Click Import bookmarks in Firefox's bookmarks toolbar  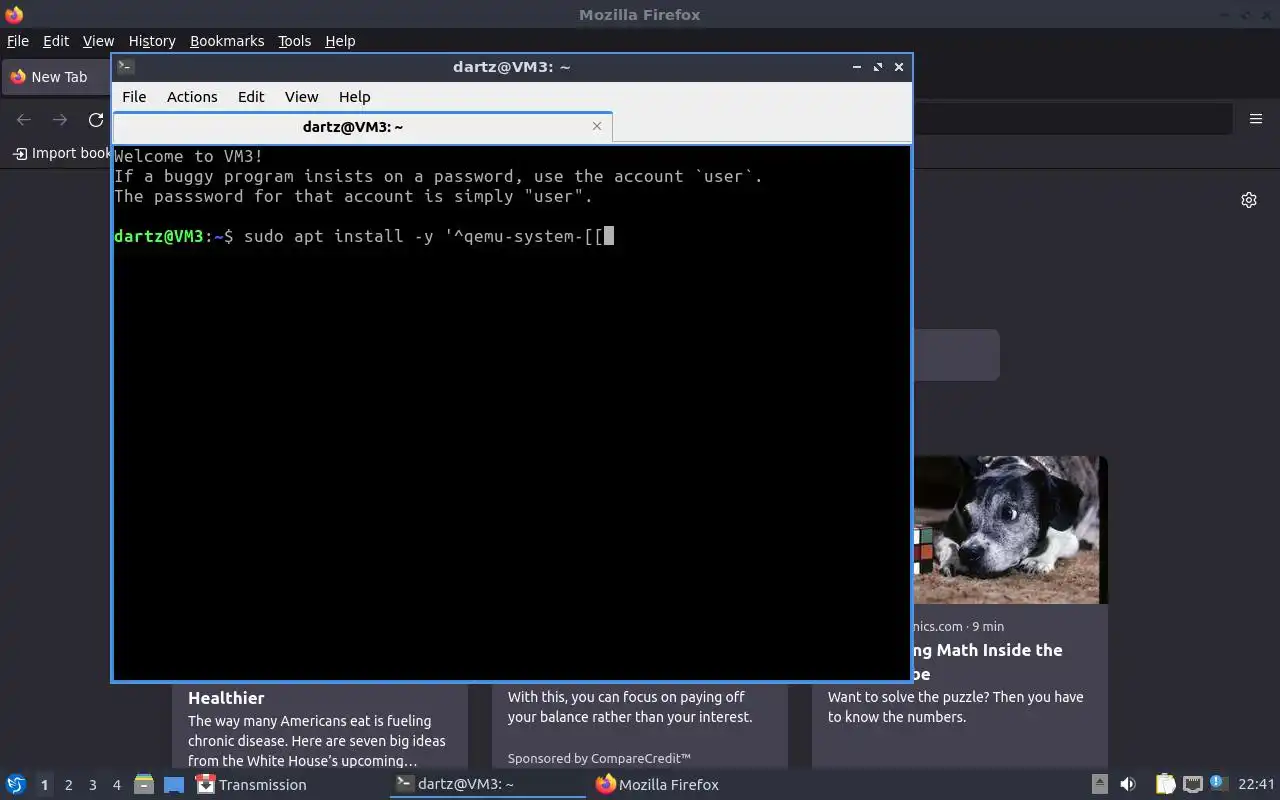tap(61, 153)
